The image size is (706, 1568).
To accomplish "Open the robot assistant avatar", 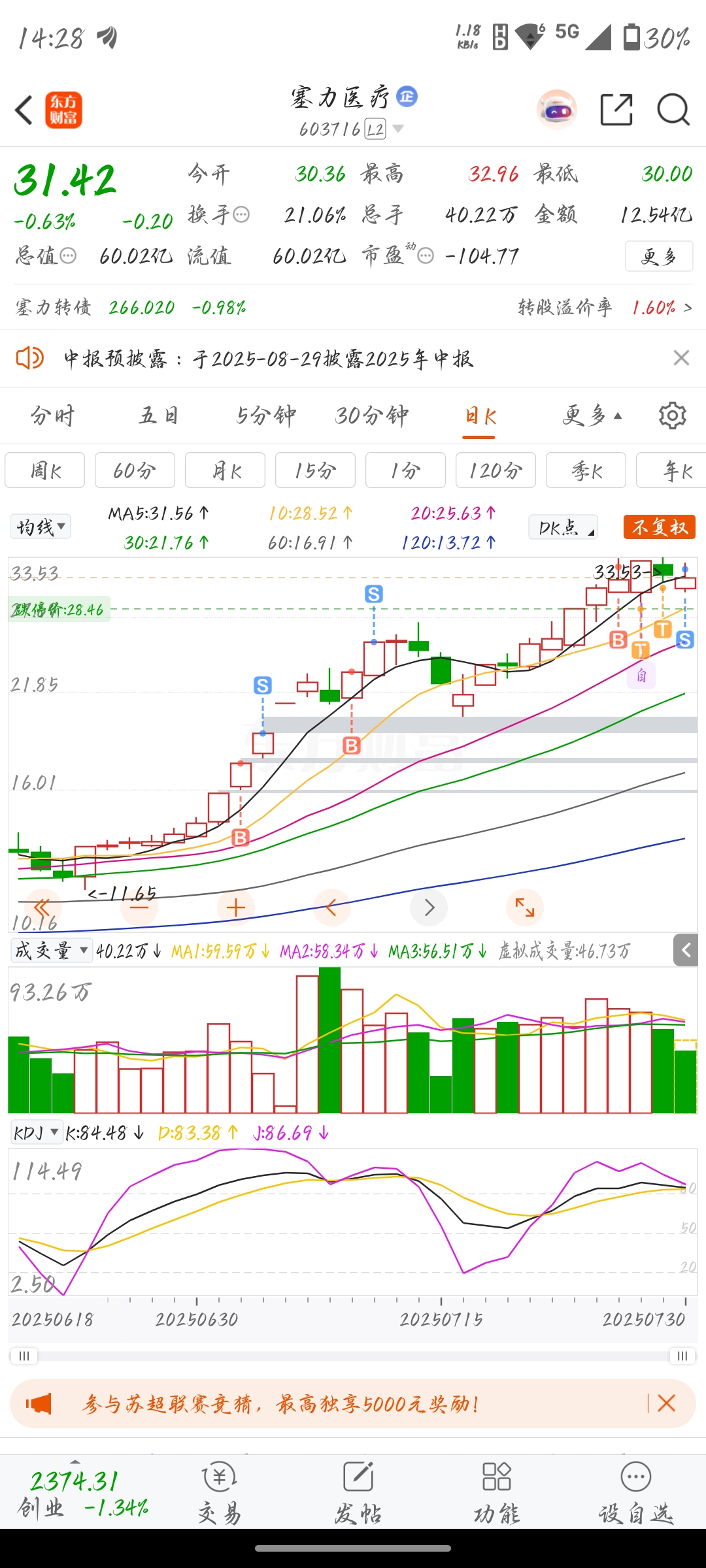I will [556, 109].
